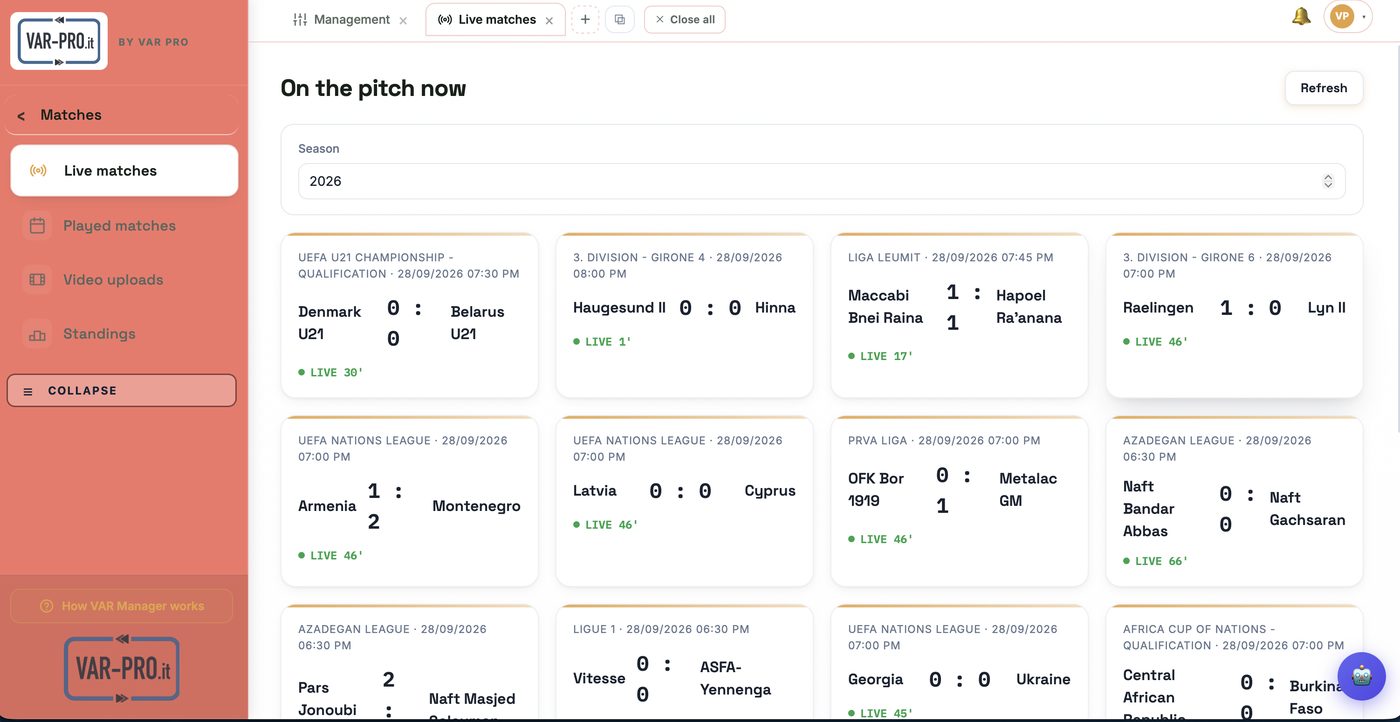Click the Close all tabs button
This screenshot has height=722, width=1400.
(685, 19)
